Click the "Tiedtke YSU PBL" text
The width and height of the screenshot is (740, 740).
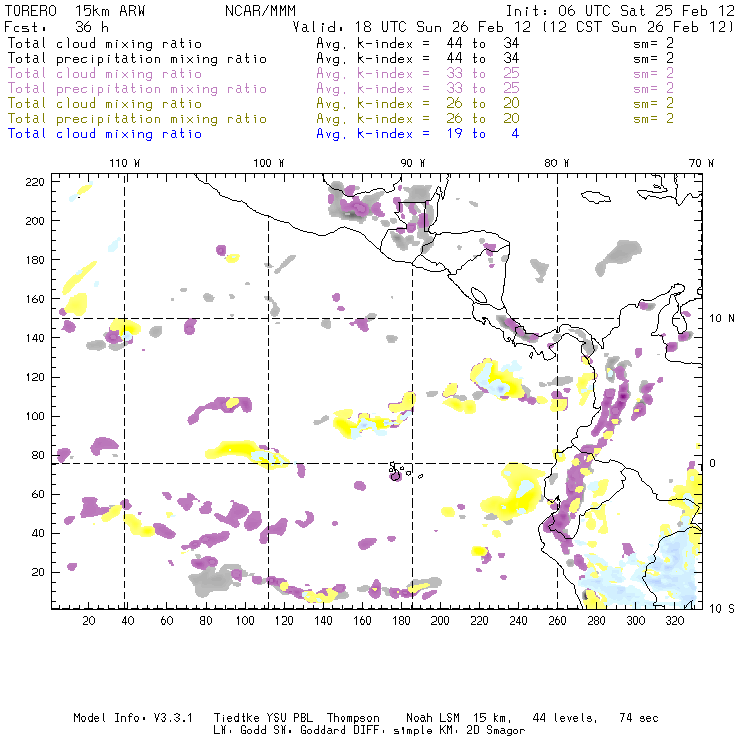263,718
